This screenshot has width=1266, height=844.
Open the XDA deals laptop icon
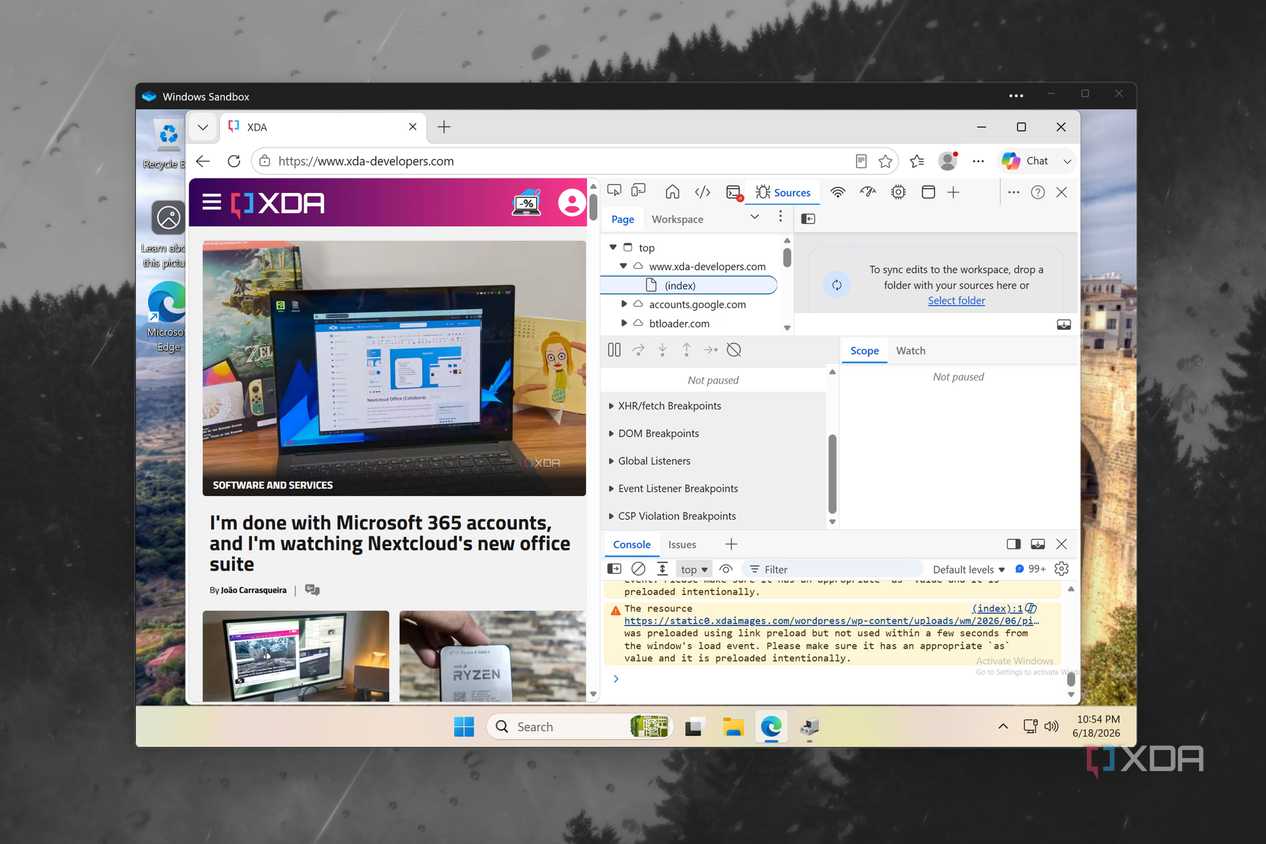(526, 203)
